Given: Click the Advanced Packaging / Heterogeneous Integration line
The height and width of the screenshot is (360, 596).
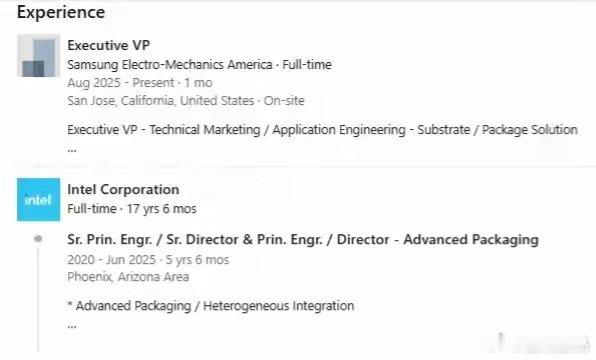Looking at the screenshot, I should tap(211, 306).
